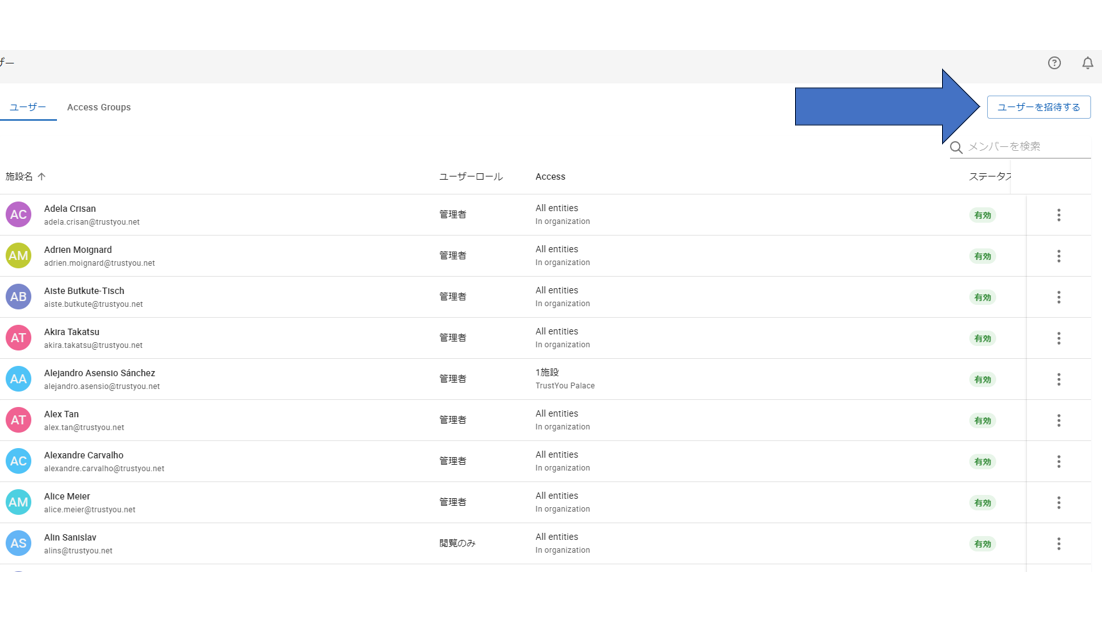
Task: Open the three-dot menu for Alejandro Asensio Sánchez
Action: point(1058,379)
